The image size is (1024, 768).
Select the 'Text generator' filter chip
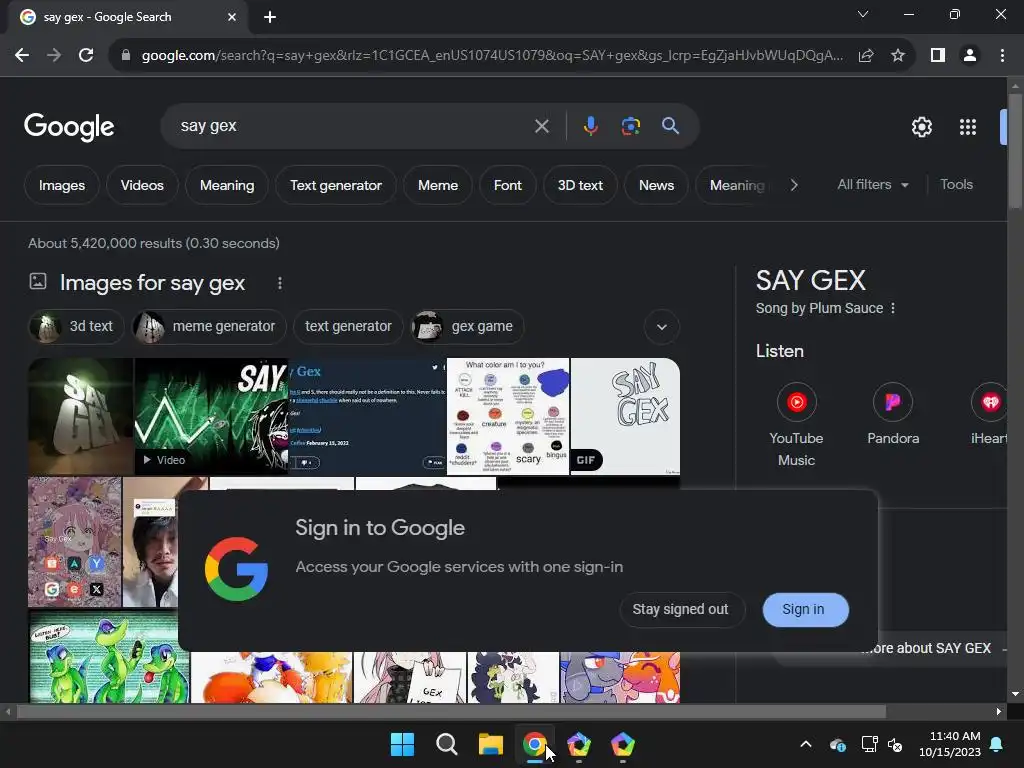[336, 185]
